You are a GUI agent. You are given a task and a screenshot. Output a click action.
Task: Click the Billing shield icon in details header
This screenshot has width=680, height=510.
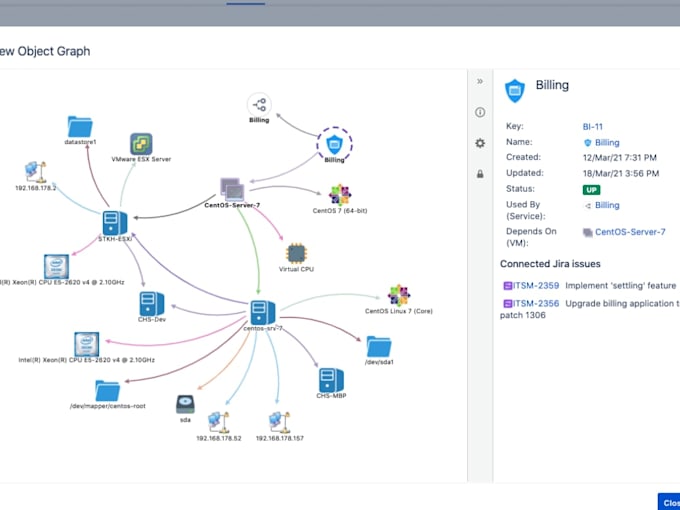point(515,91)
